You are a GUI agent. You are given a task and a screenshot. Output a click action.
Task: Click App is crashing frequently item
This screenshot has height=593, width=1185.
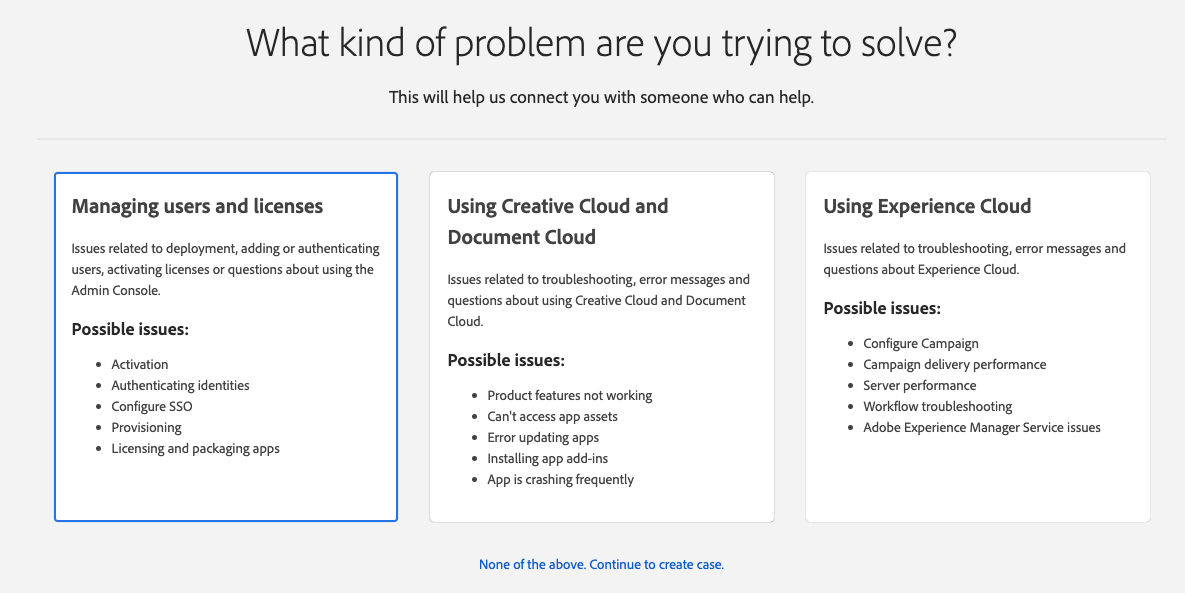tap(560, 480)
